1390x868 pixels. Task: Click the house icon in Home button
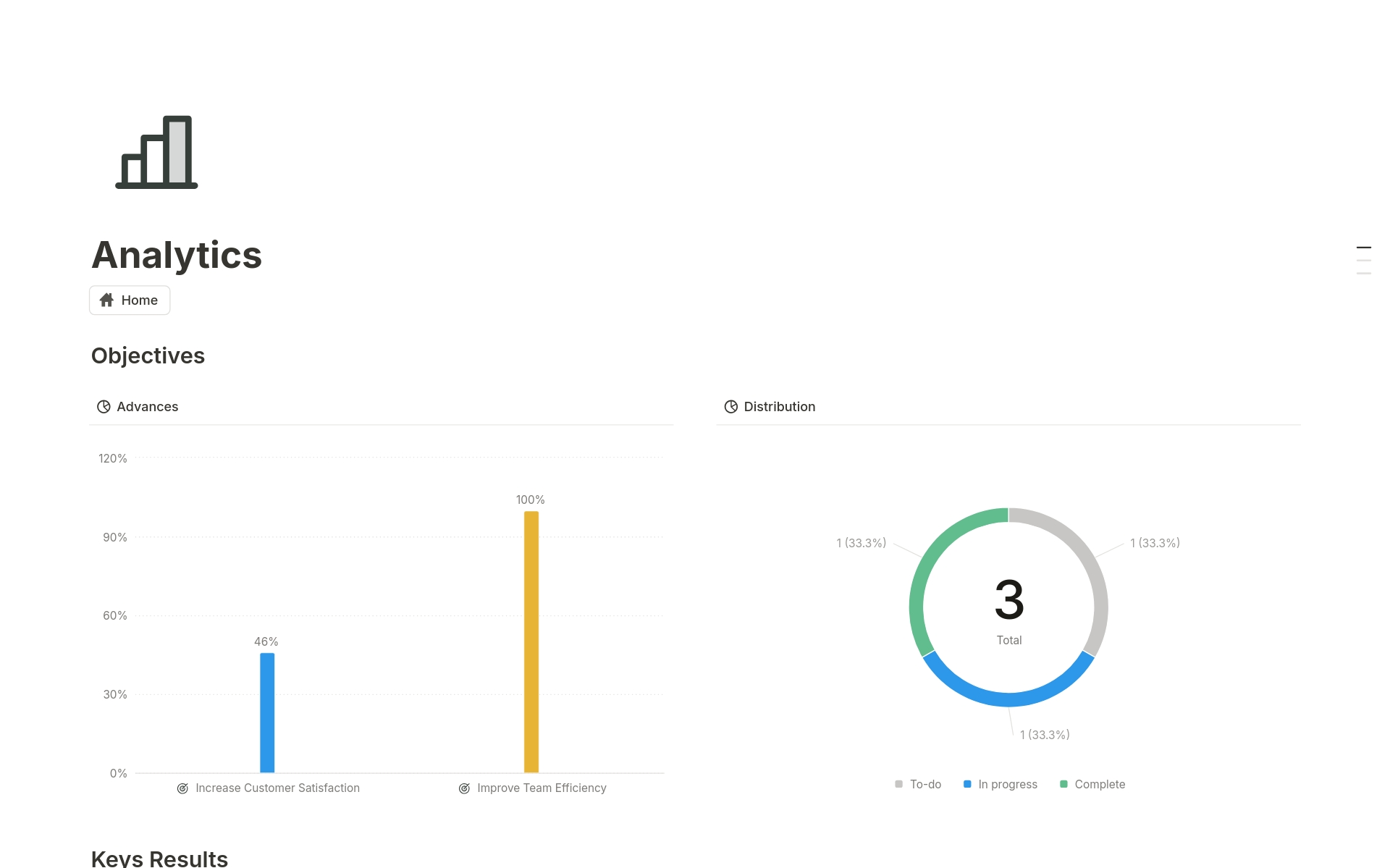coord(106,300)
